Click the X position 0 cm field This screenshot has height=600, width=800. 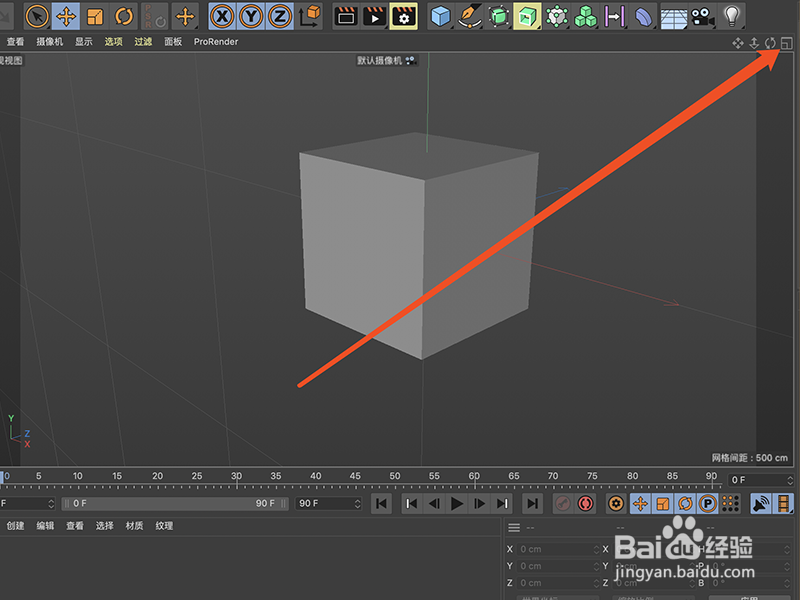coord(558,549)
